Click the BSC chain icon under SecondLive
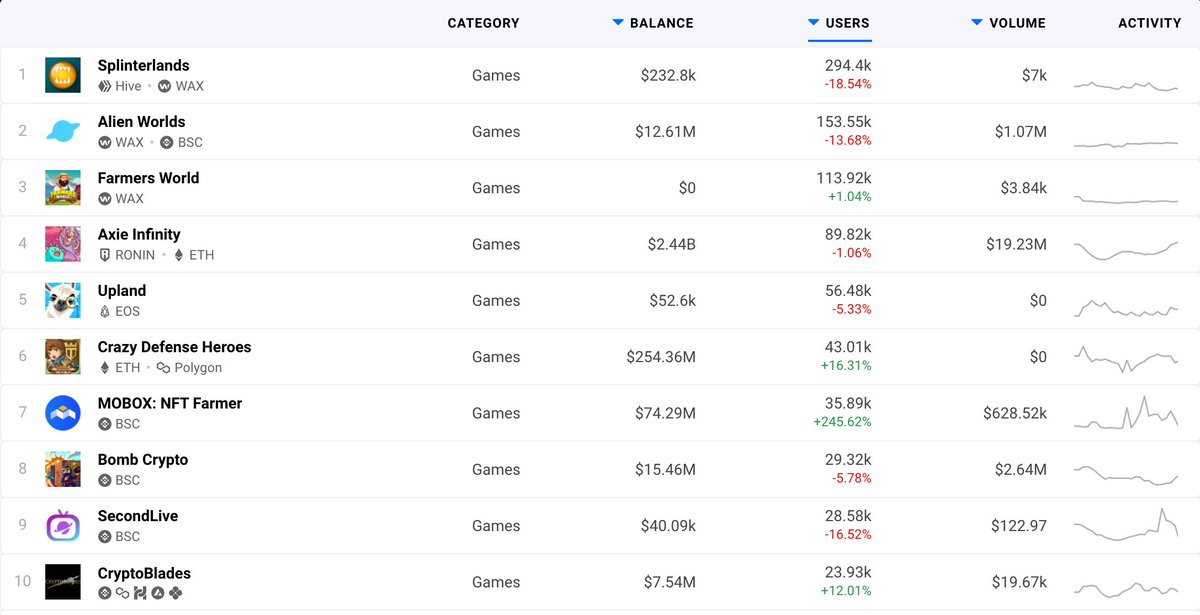 tap(104, 537)
